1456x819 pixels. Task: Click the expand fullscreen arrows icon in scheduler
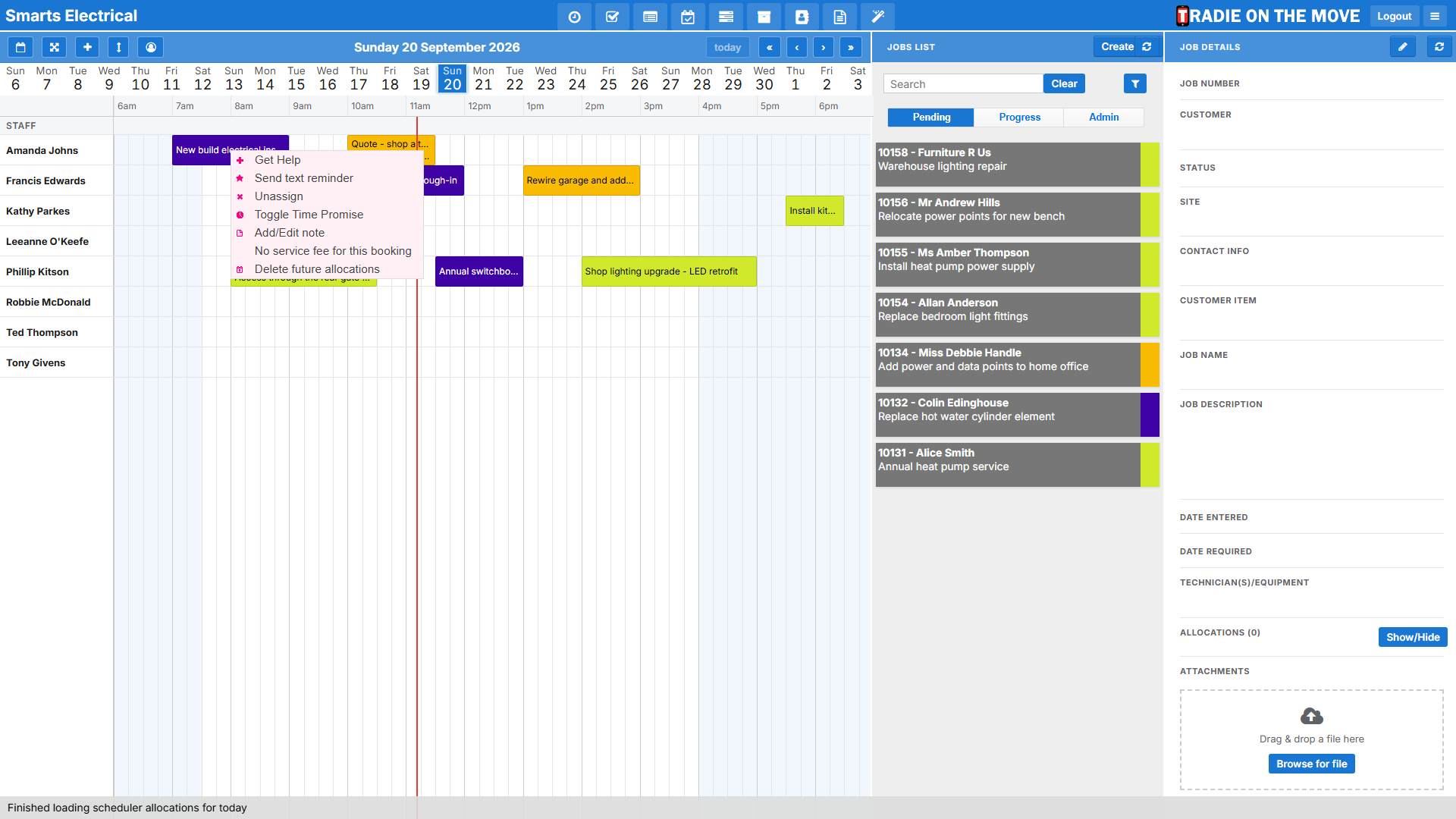(x=54, y=47)
